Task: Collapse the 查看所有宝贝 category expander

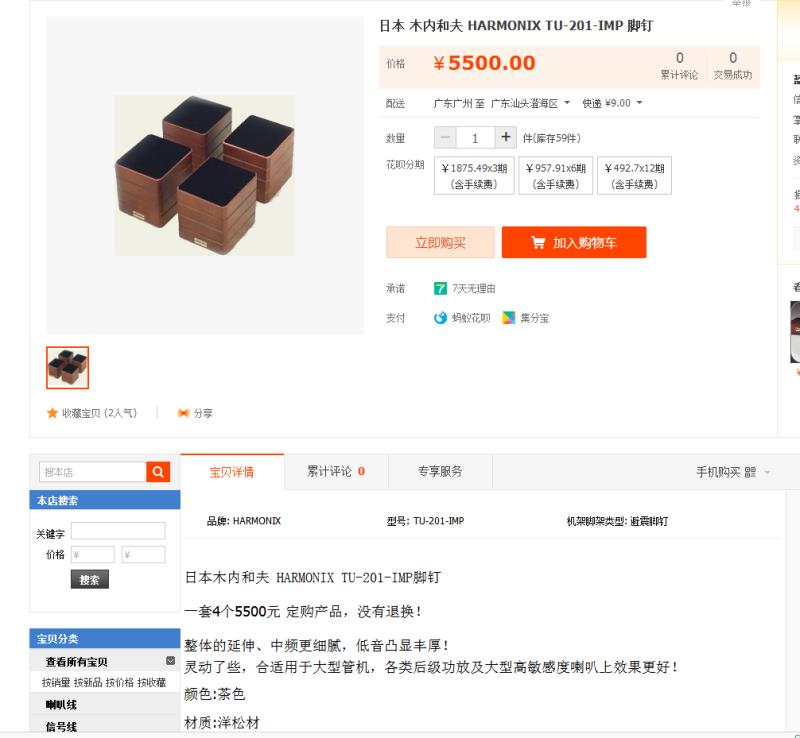Action: click(170, 661)
